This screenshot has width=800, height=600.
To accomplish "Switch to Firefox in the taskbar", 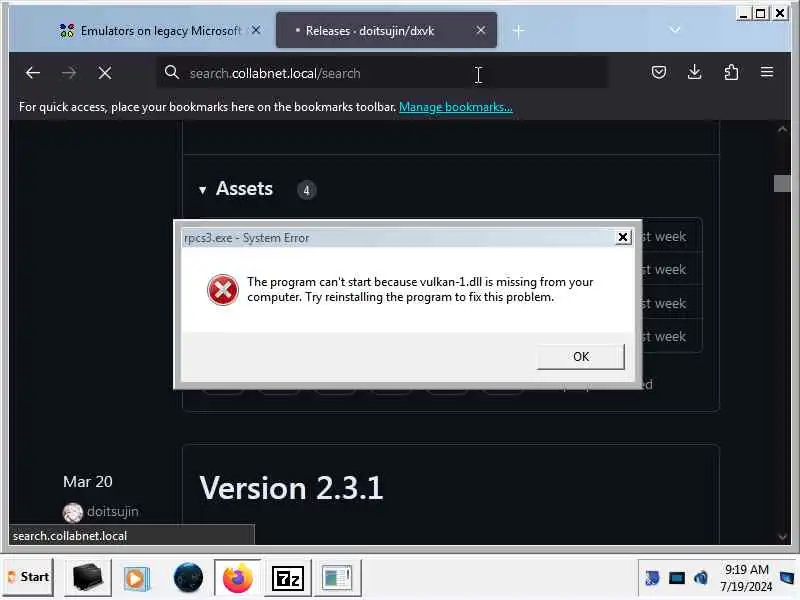I will [x=237, y=578].
